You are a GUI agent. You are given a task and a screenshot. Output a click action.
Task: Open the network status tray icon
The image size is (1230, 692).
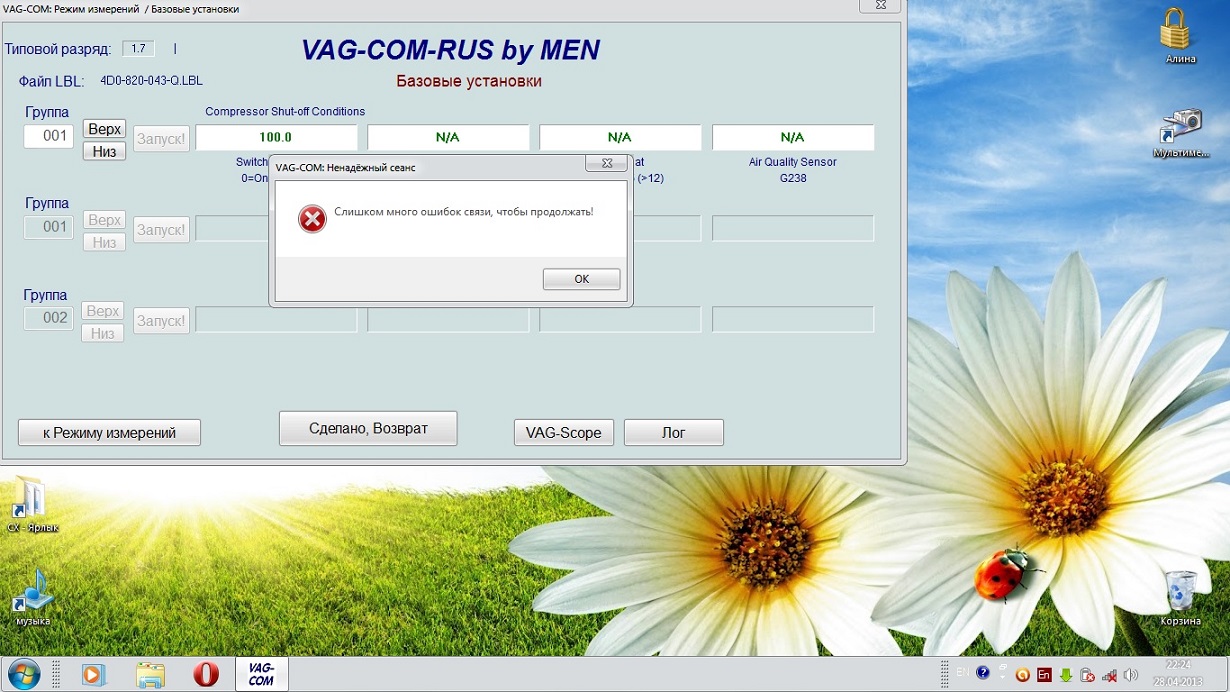click(1110, 674)
